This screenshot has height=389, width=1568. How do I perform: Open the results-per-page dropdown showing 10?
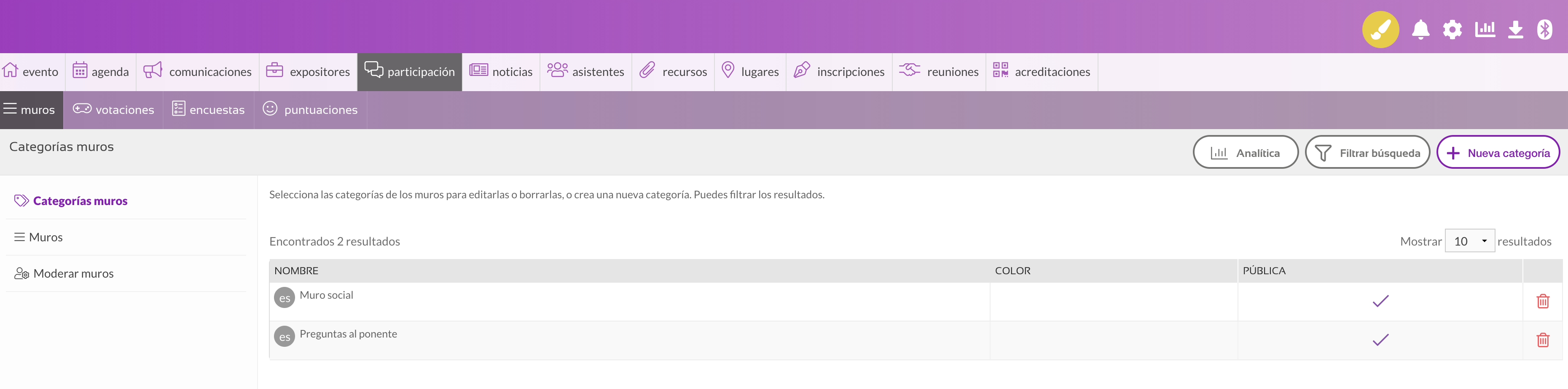[1469, 241]
